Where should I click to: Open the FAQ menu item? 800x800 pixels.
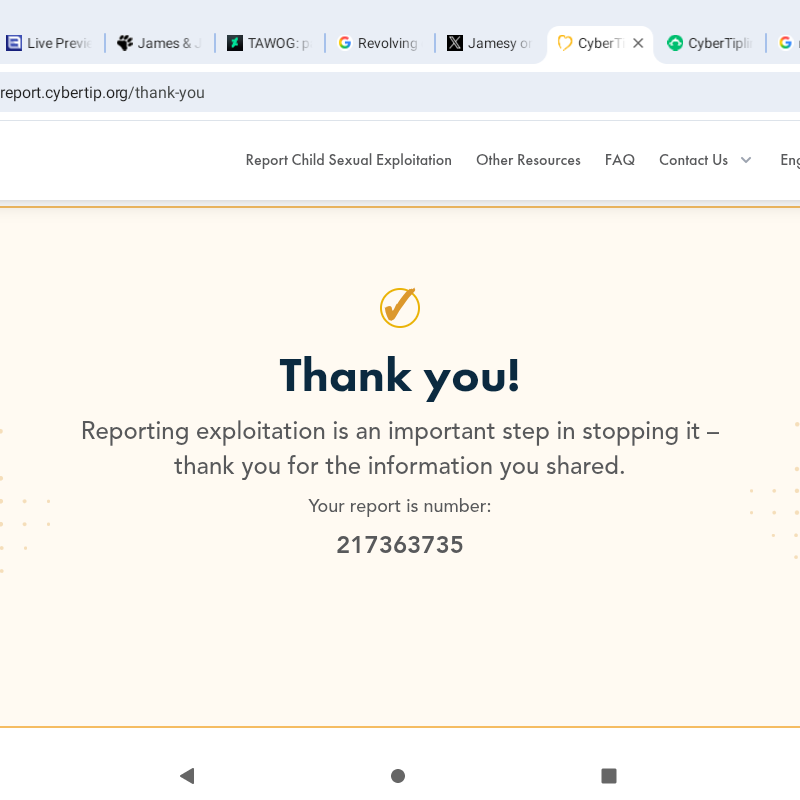pos(620,160)
